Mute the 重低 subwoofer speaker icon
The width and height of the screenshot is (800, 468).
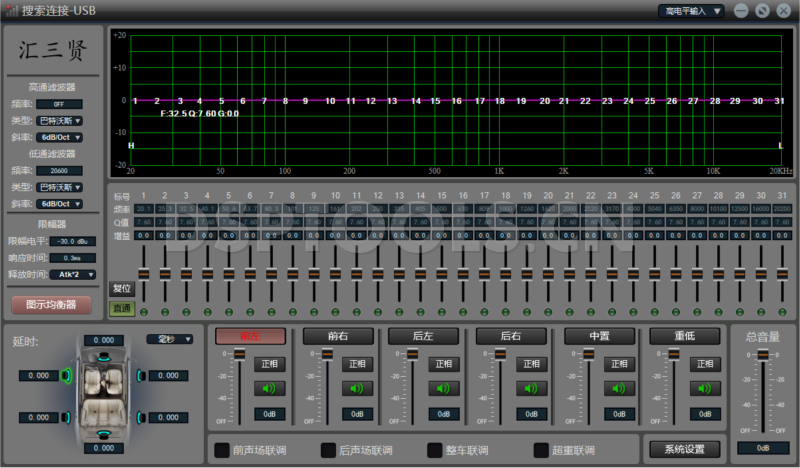coord(706,388)
